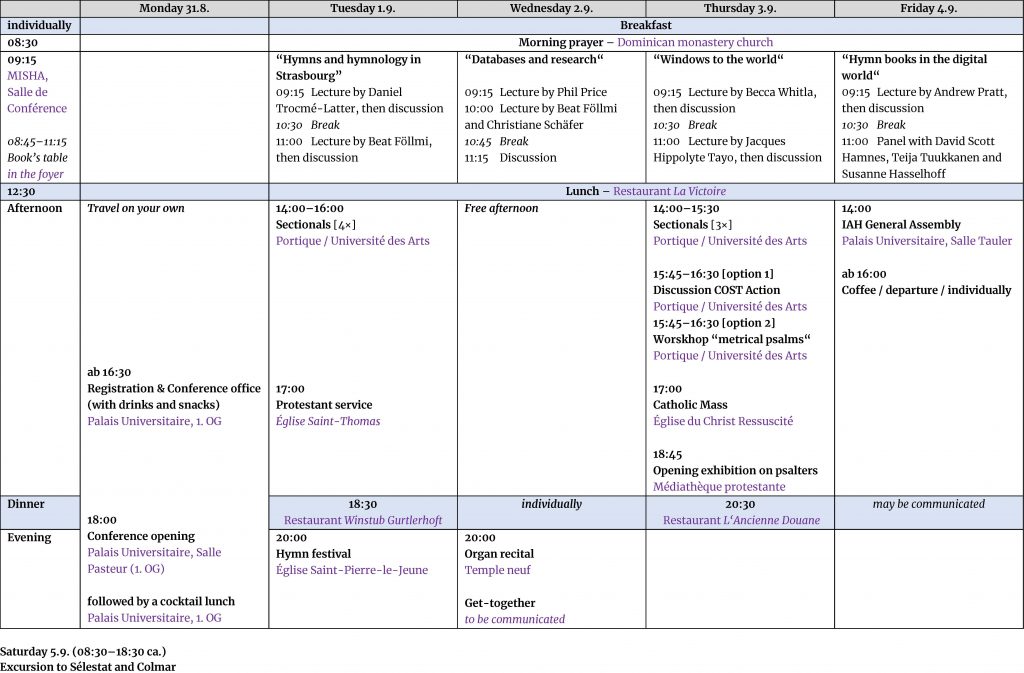The width and height of the screenshot is (1024, 673).
Task: Click the Wednesday 2.9. column header
Action: (x=551, y=8)
